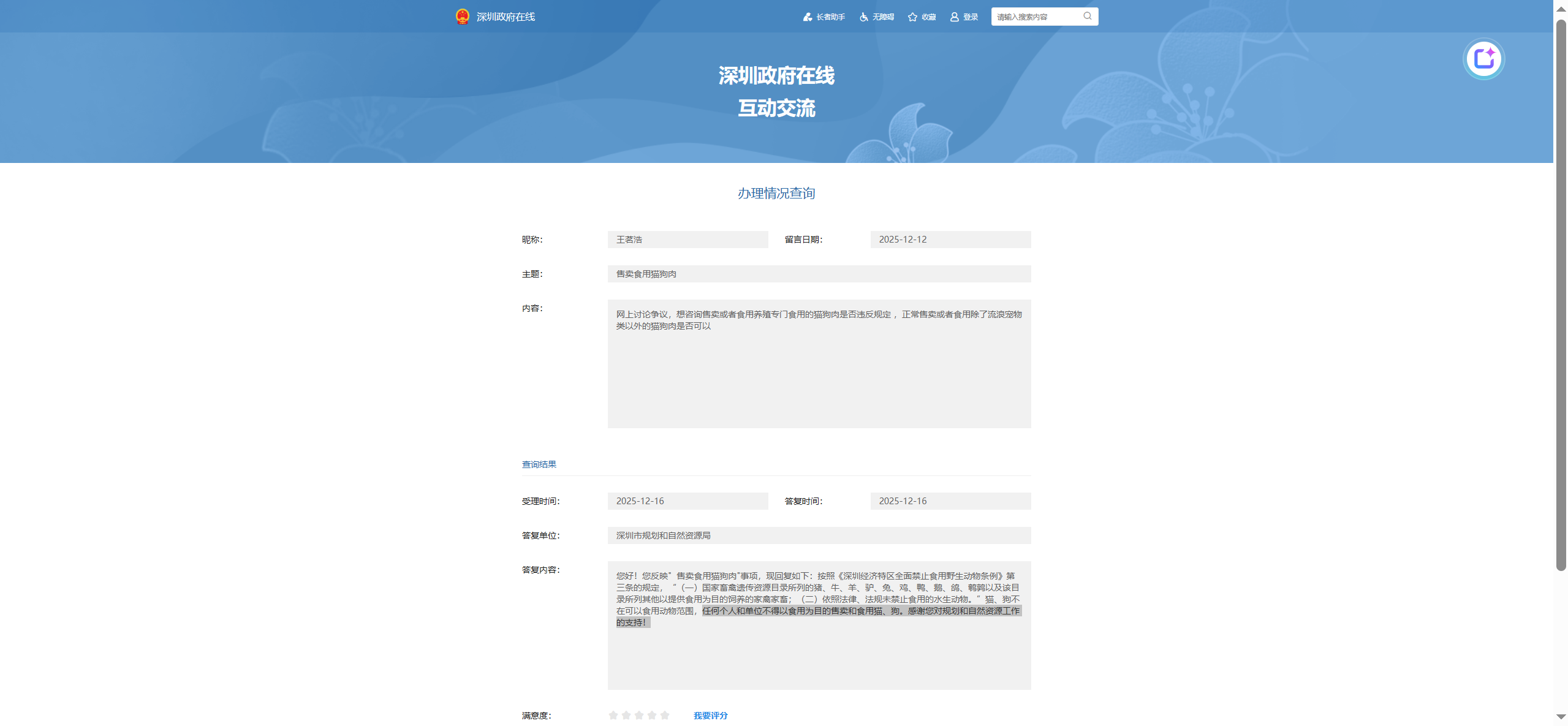This screenshot has width=1568, height=726.
Task: Click inside the 答复内容 reply text area
Action: (x=819, y=626)
